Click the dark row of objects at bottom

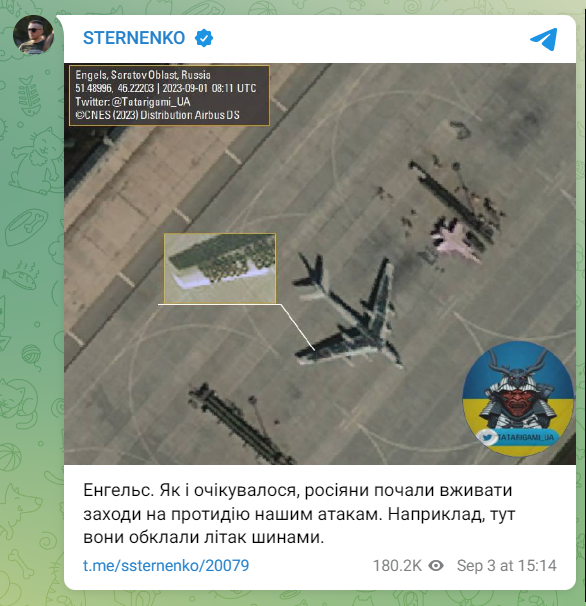pyautogui.click(x=240, y=424)
